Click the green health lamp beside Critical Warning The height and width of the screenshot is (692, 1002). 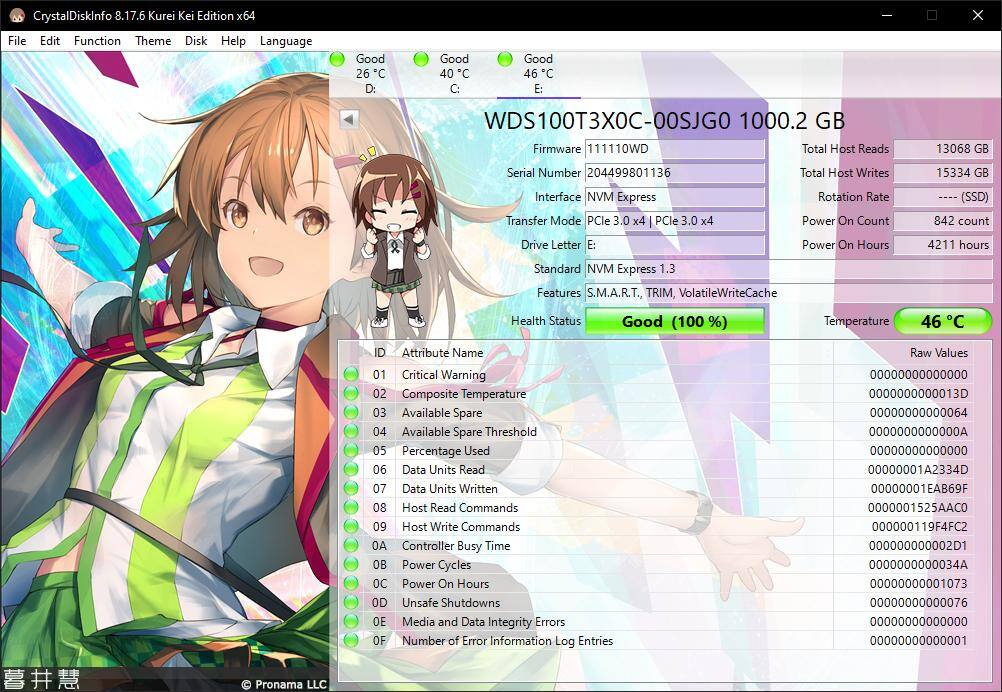click(353, 374)
